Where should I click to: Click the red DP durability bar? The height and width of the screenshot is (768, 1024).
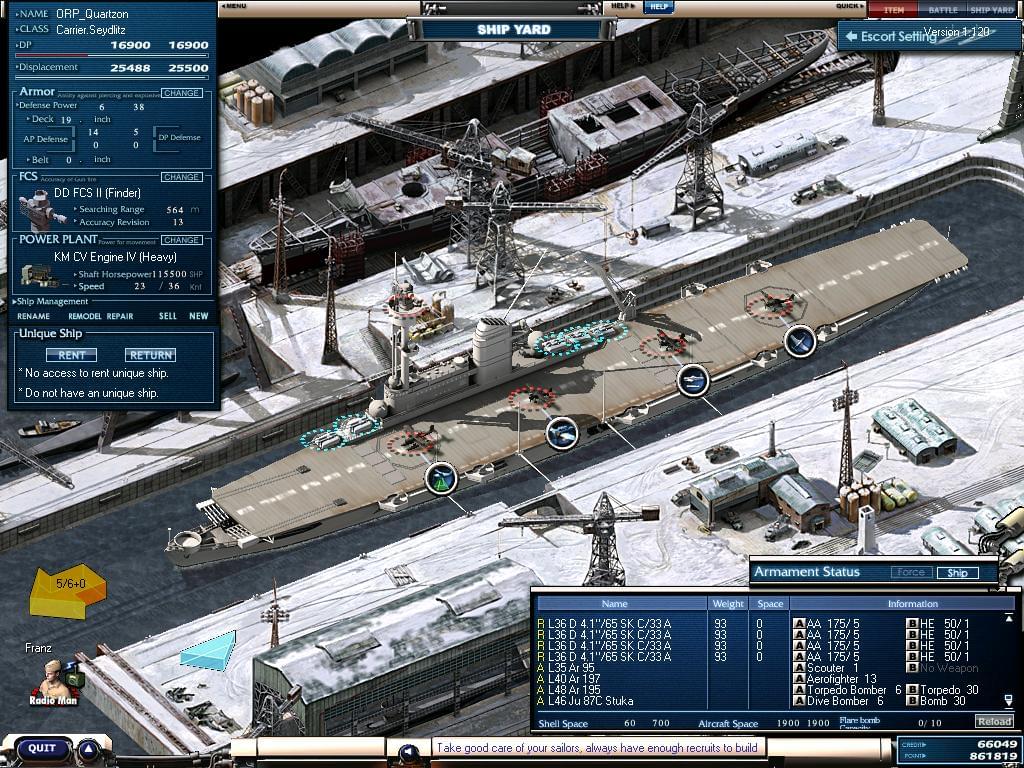[111, 56]
